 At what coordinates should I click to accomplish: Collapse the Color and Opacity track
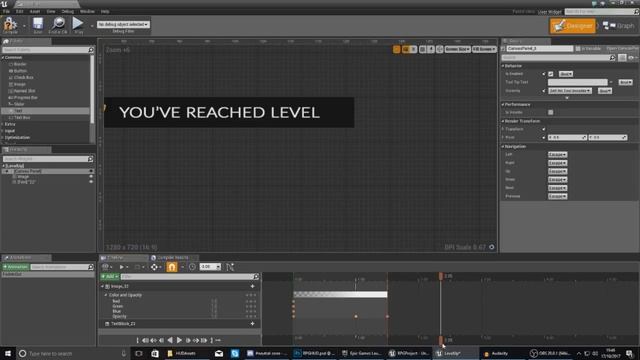click(x=106, y=295)
